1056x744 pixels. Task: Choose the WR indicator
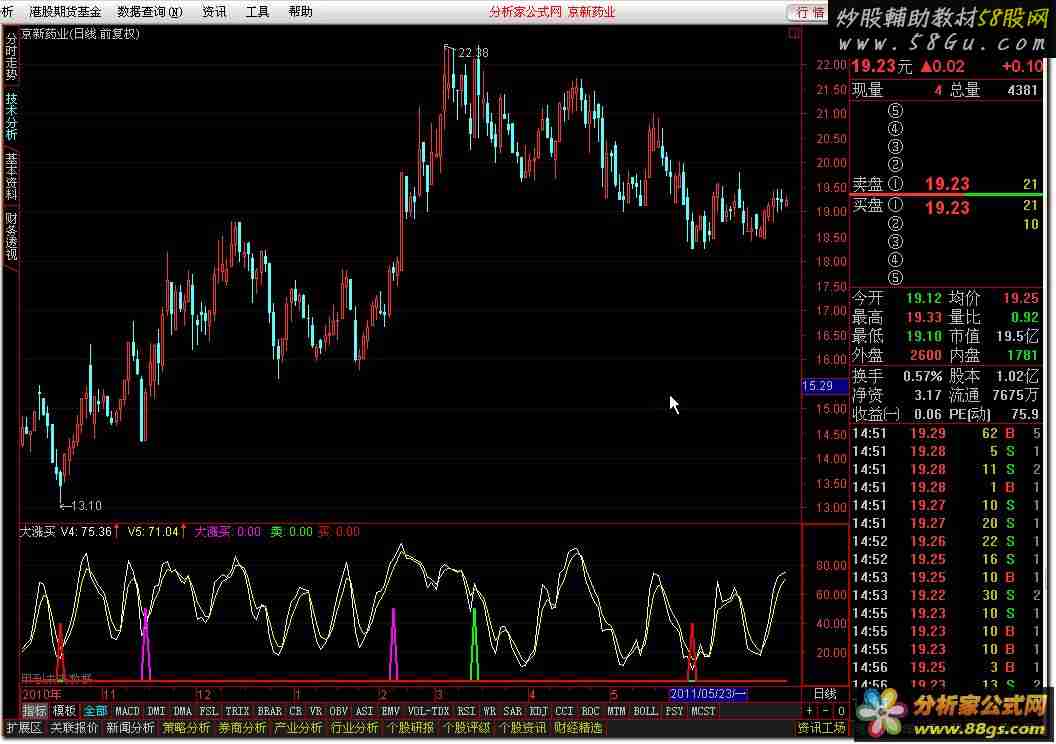[x=490, y=710]
